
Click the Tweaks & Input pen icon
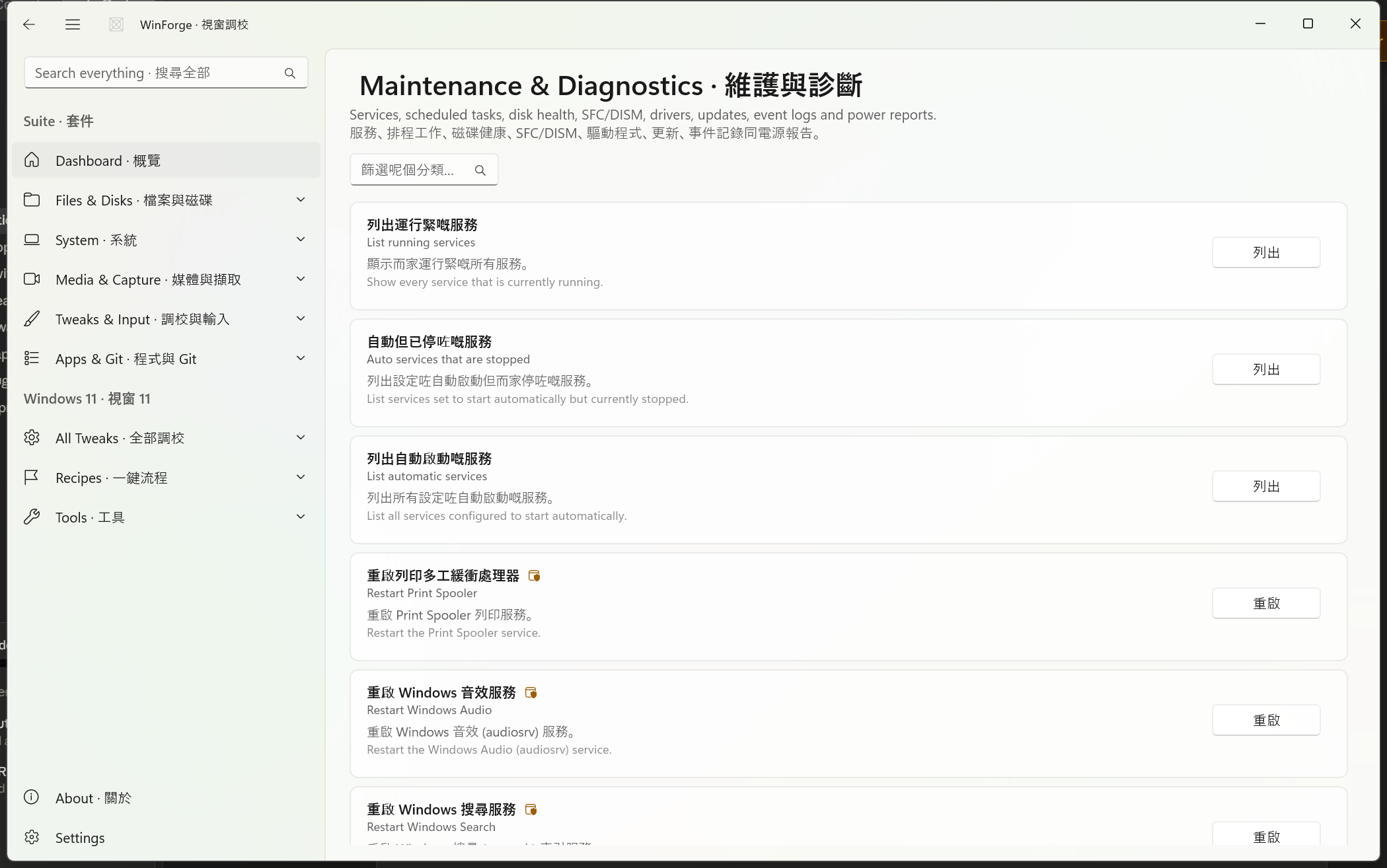32,318
